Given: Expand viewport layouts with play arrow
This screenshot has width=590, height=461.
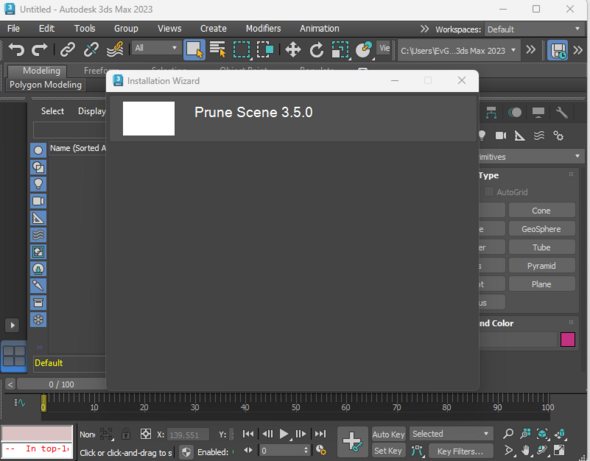Looking at the screenshot, I should (12, 325).
